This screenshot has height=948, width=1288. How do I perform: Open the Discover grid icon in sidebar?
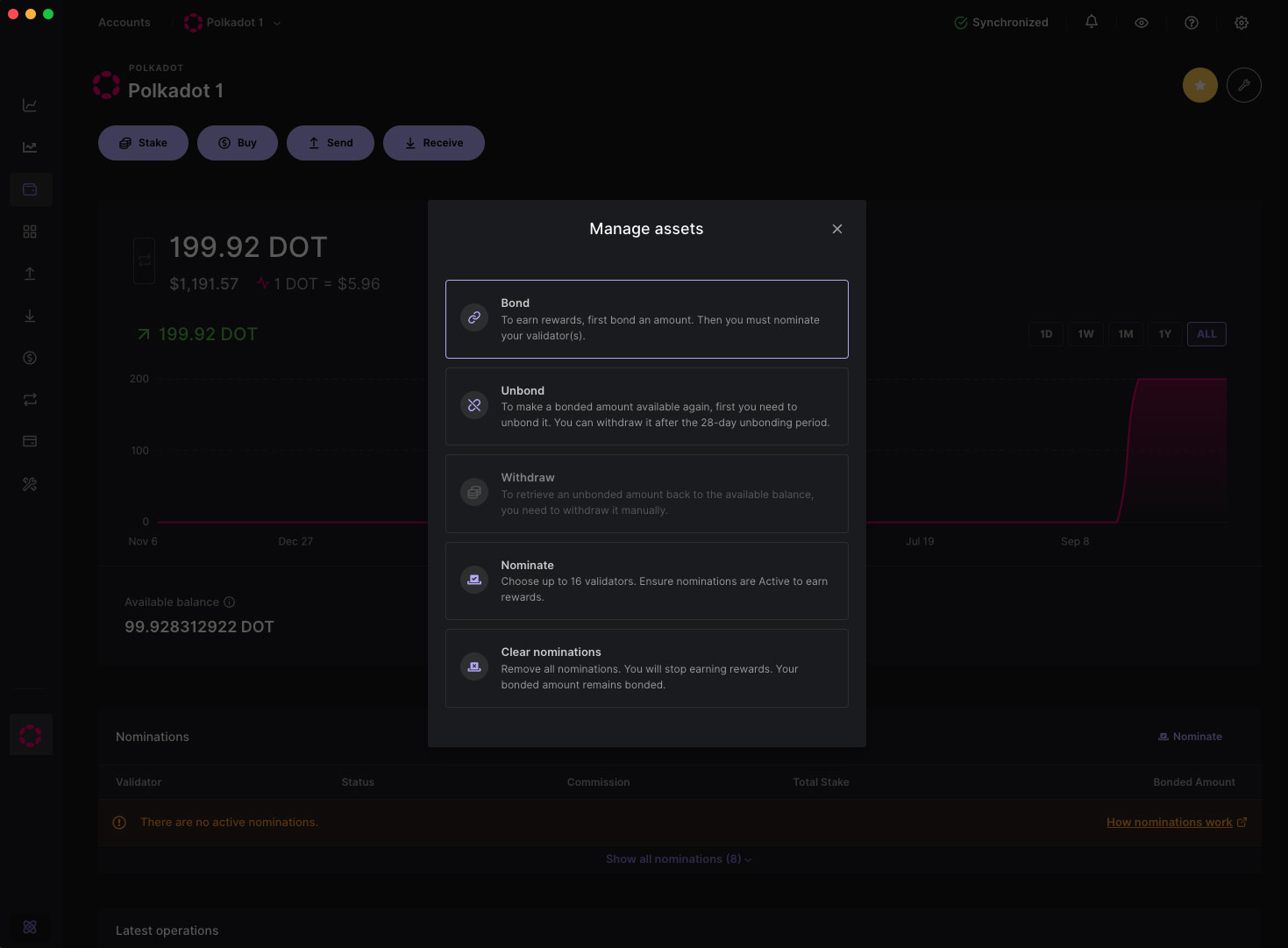click(30, 232)
